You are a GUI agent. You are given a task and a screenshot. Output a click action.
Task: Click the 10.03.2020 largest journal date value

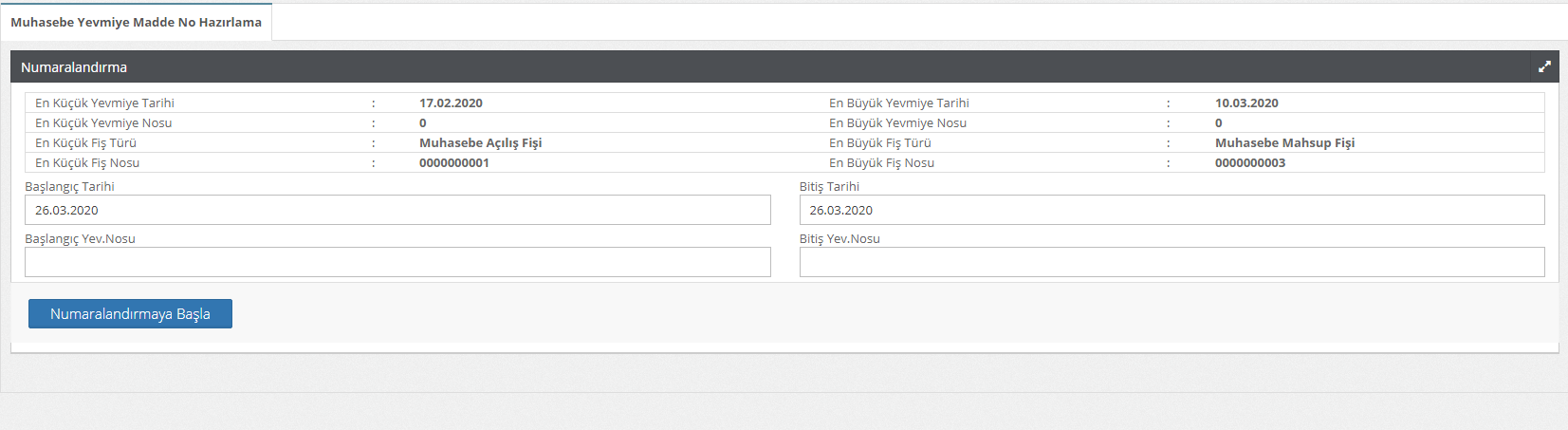pyautogui.click(x=1246, y=103)
